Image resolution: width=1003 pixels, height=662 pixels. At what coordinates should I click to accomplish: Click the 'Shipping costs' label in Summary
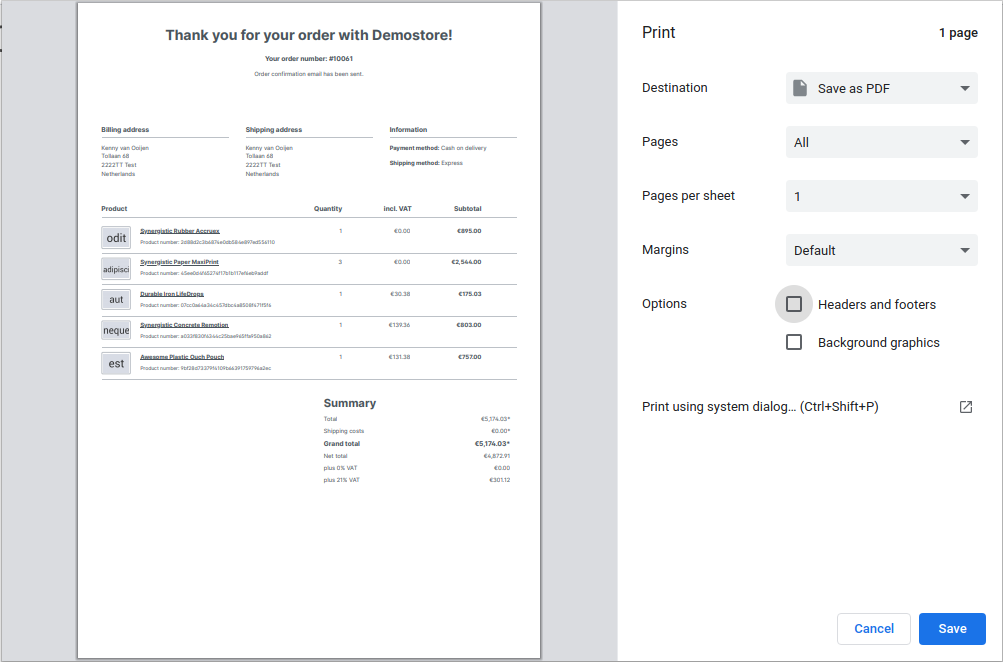[344, 431]
